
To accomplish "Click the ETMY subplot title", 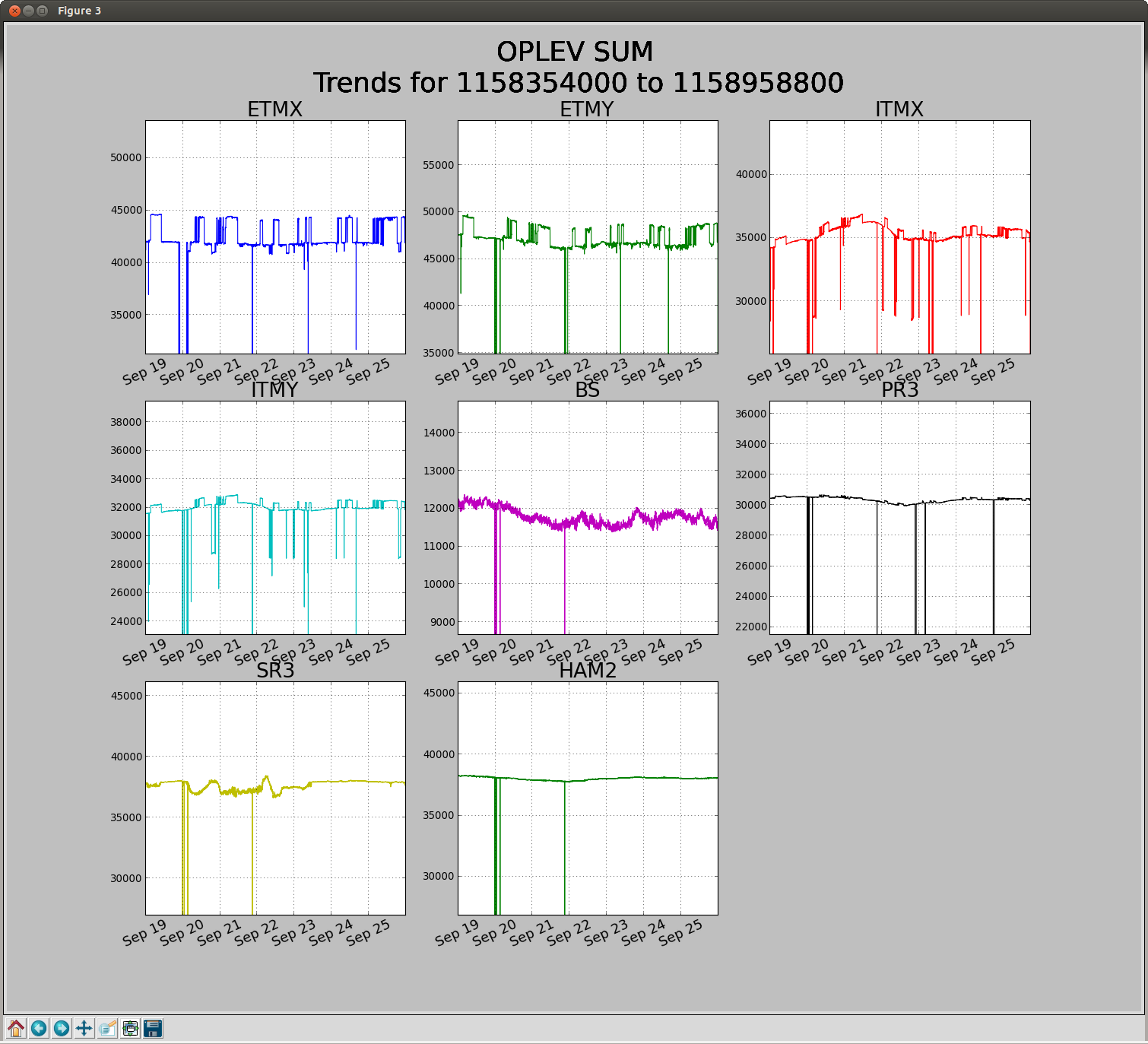I will coord(587,109).
